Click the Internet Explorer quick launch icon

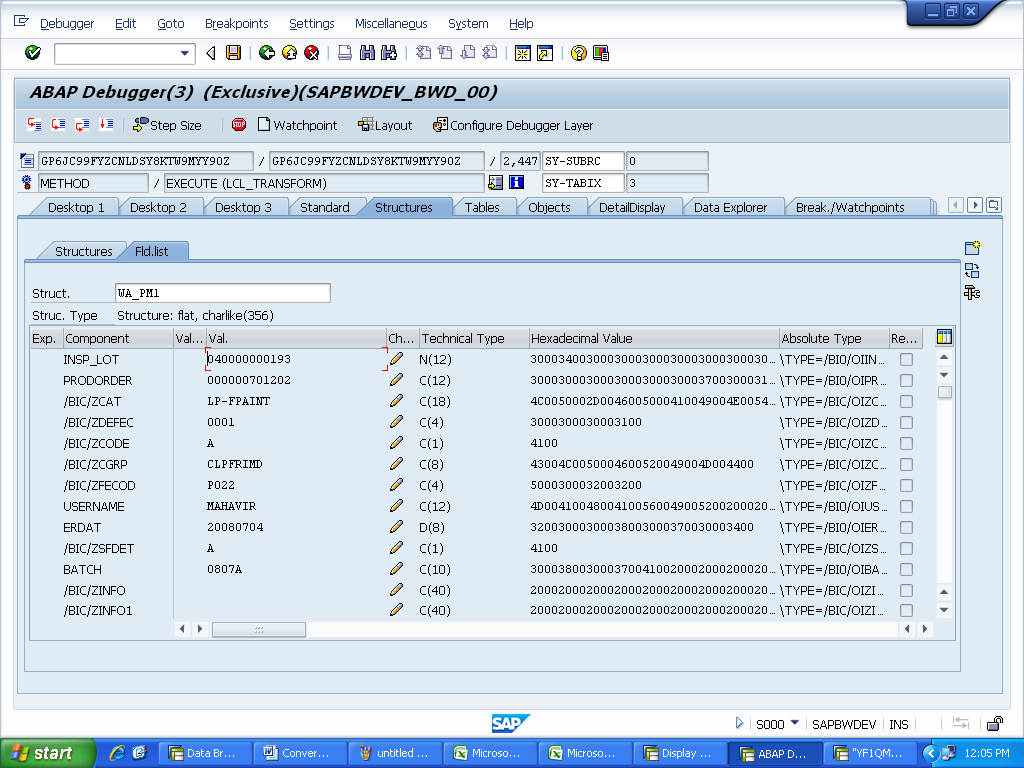pyautogui.click(x=118, y=753)
